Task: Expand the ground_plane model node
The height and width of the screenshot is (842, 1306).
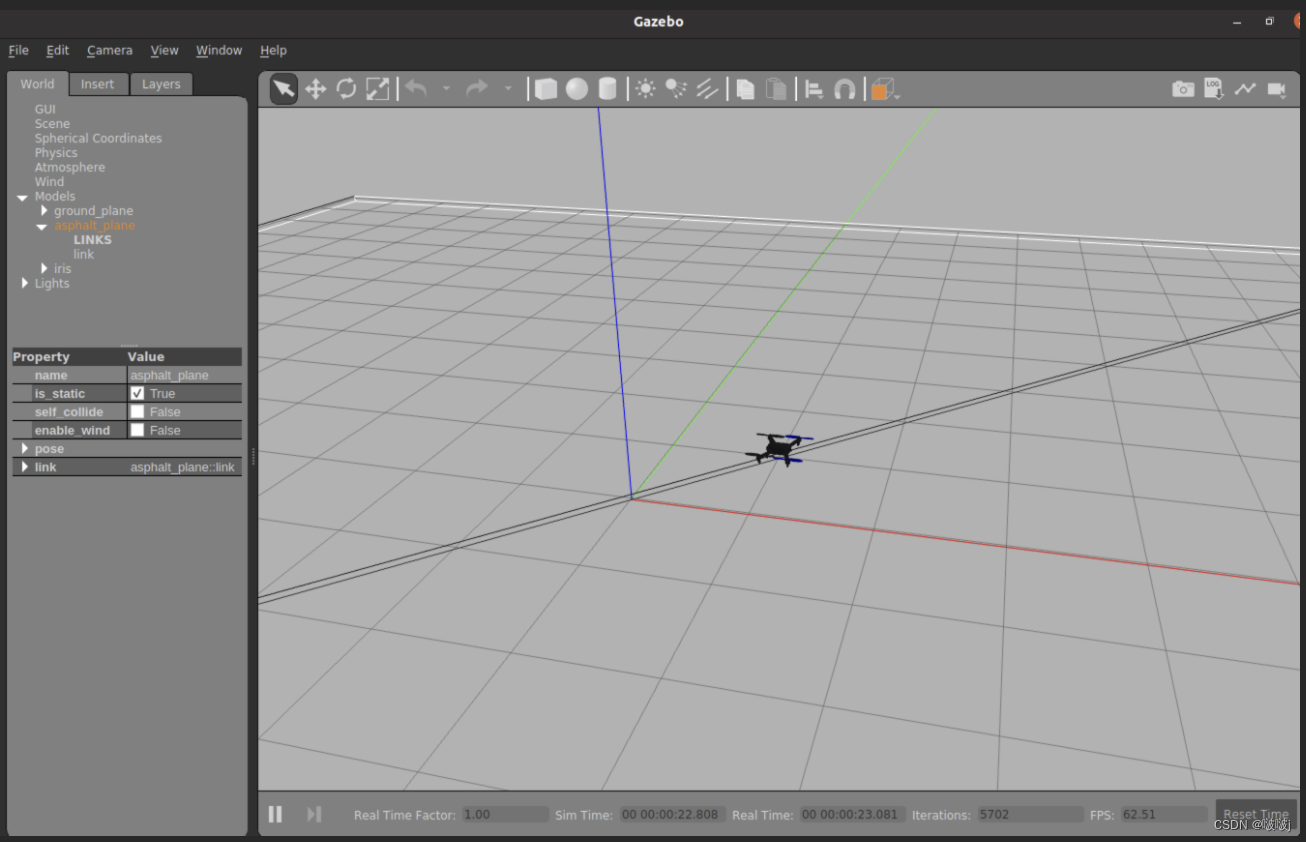Action: coord(44,211)
